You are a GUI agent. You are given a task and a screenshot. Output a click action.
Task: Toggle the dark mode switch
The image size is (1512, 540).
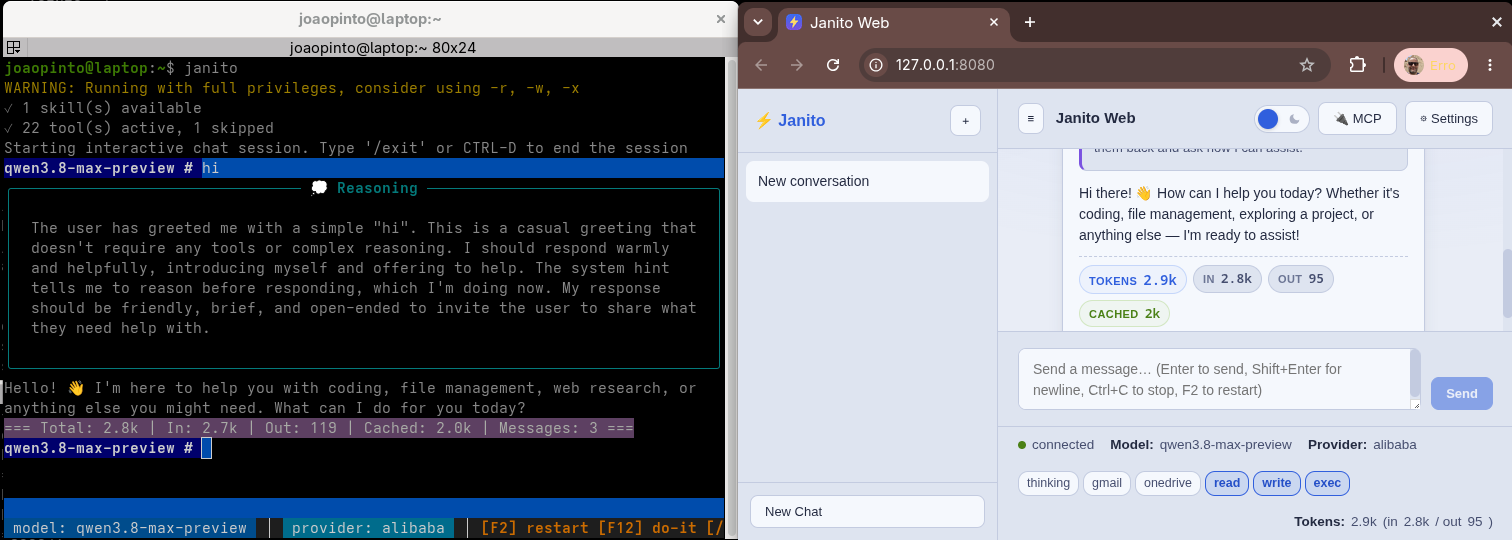(x=1282, y=119)
